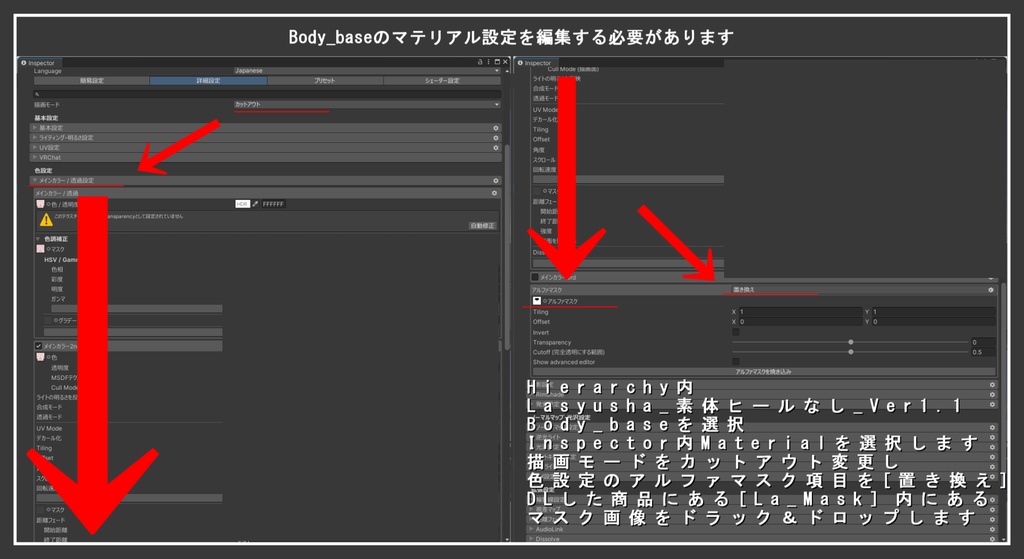This screenshot has height=559, width=1024.
Task: Open the three-dot menu in left Inspector header
Action: [x=488, y=62]
